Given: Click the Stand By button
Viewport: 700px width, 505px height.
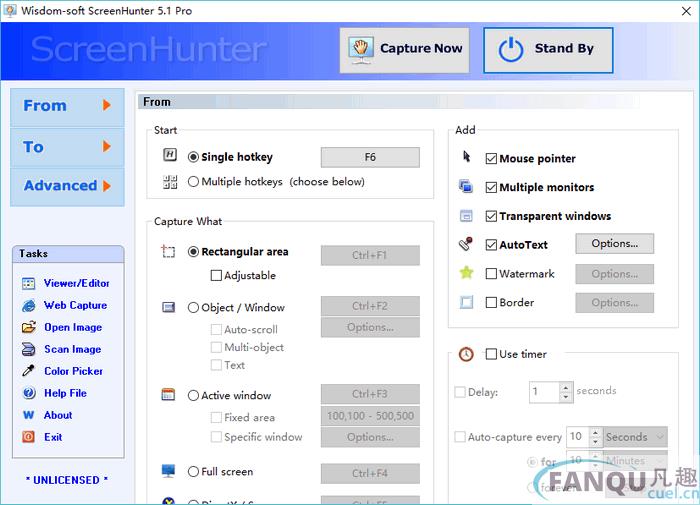Looking at the screenshot, I should click(x=548, y=49).
